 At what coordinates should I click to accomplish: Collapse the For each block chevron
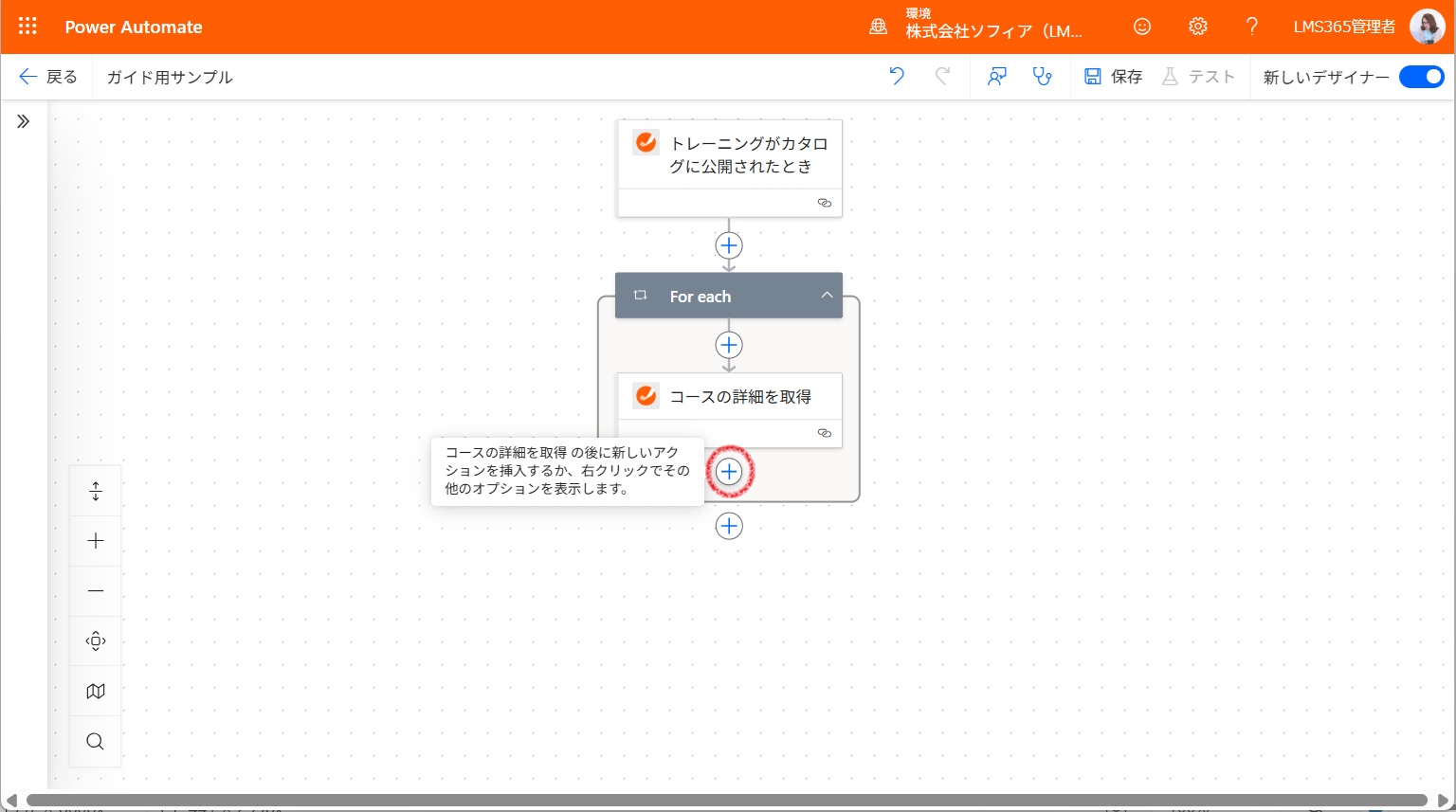pyautogui.click(x=827, y=296)
